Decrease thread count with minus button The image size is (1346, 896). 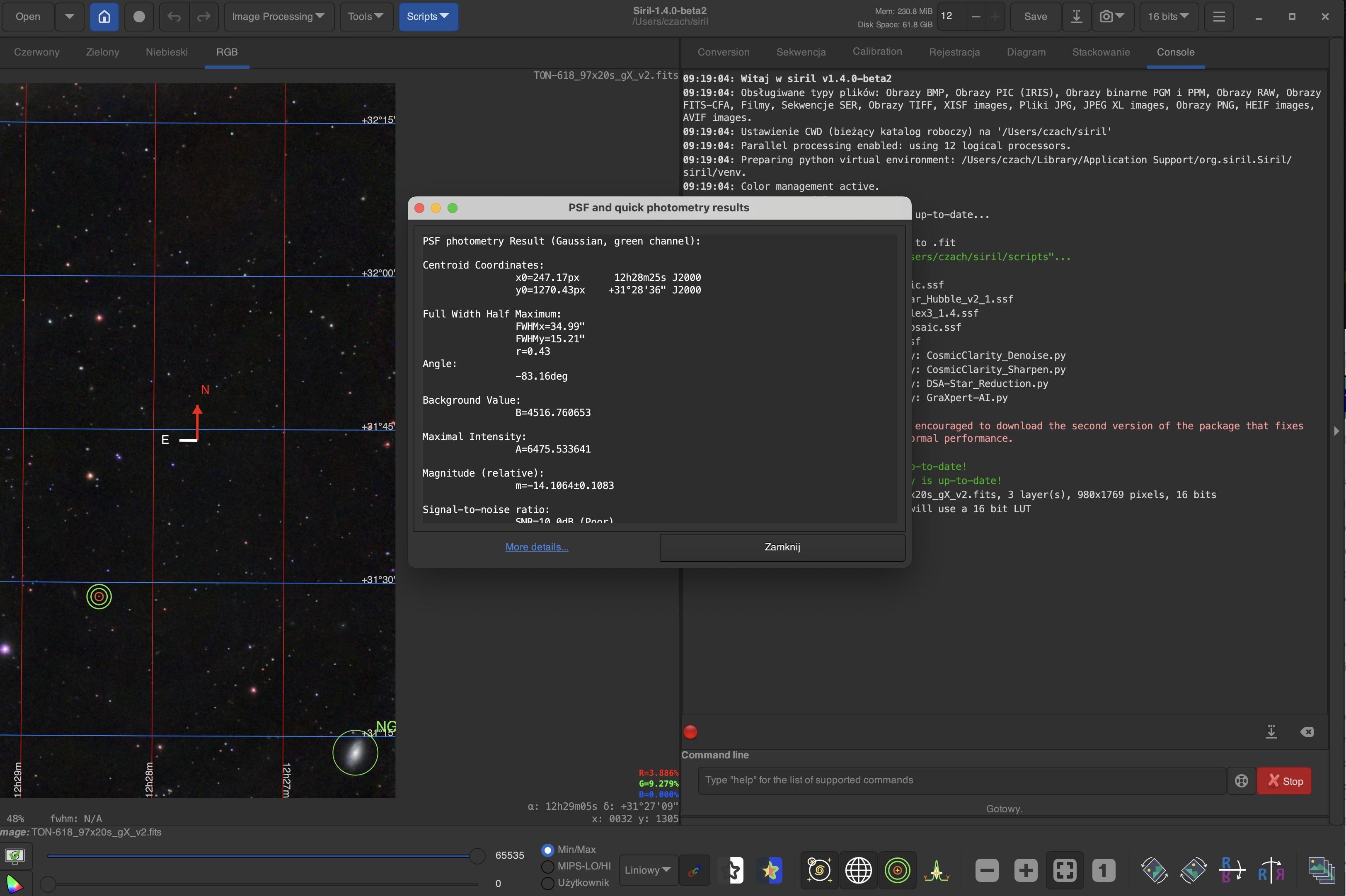point(976,17)
